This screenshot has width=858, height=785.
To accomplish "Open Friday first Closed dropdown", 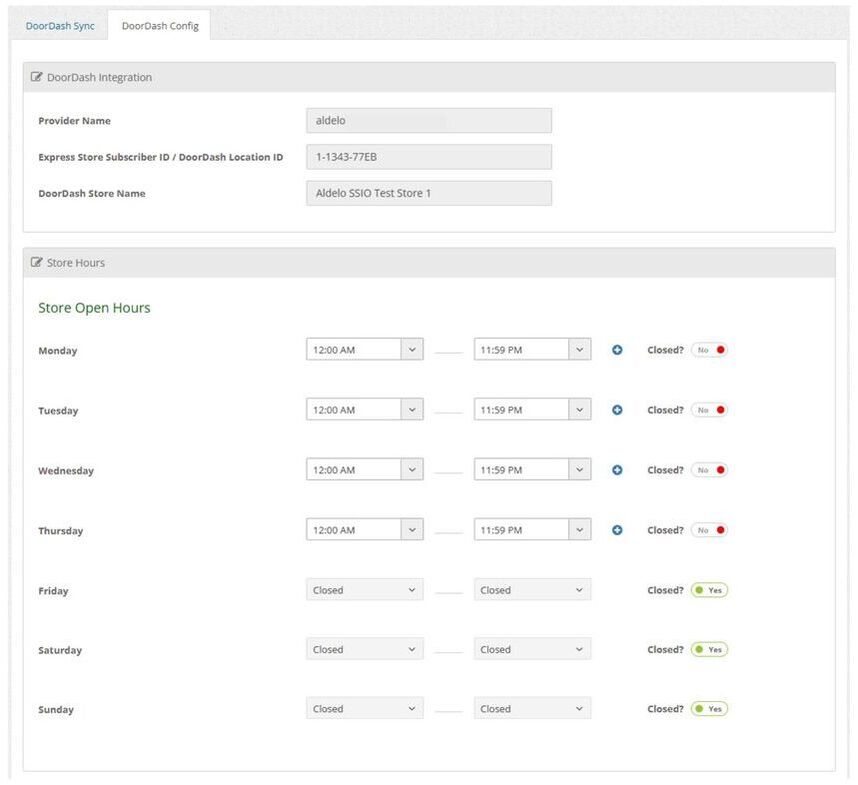I will 364,590.
